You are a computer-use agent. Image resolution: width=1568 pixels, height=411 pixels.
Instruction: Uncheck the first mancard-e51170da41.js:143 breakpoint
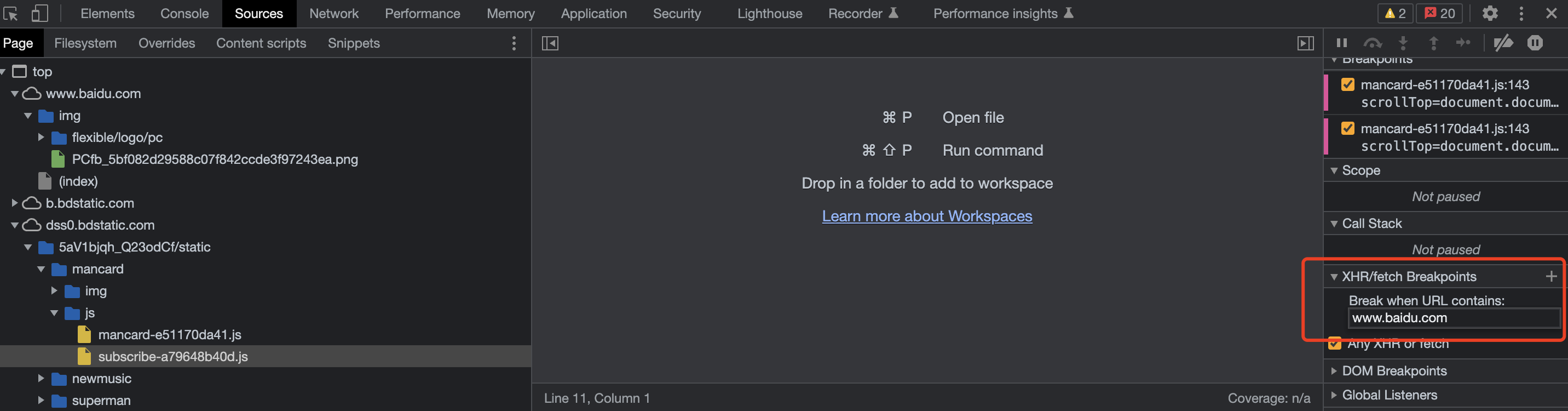[1348, 84]
